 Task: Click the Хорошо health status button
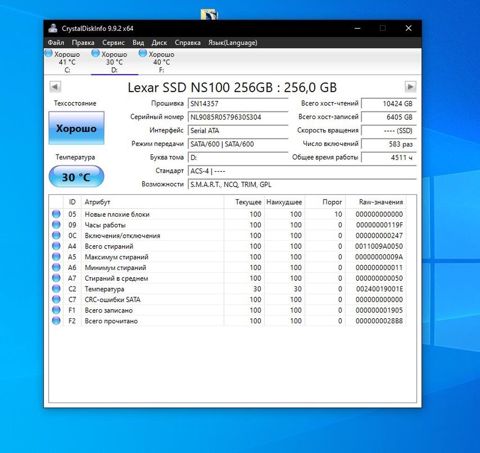click(76, 128)
